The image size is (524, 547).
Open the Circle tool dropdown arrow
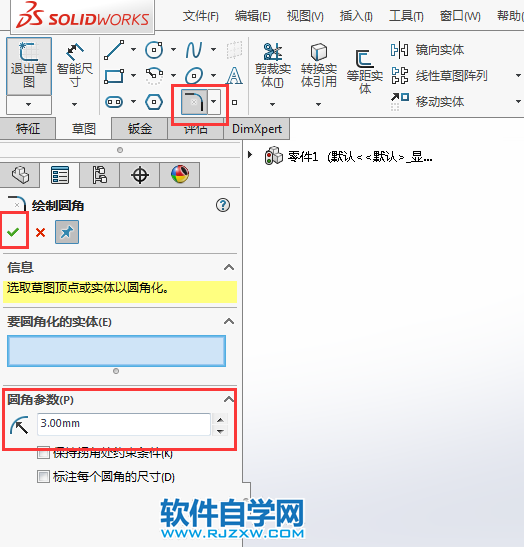click(173, 50)
